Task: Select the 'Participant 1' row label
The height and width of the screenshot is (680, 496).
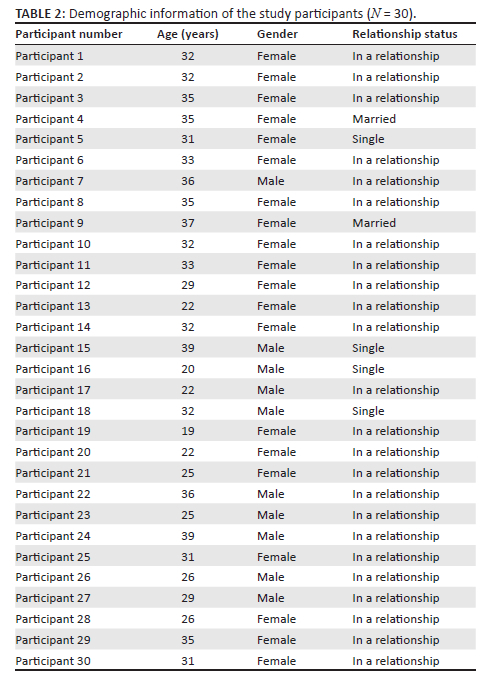Action: click(49, 56)
